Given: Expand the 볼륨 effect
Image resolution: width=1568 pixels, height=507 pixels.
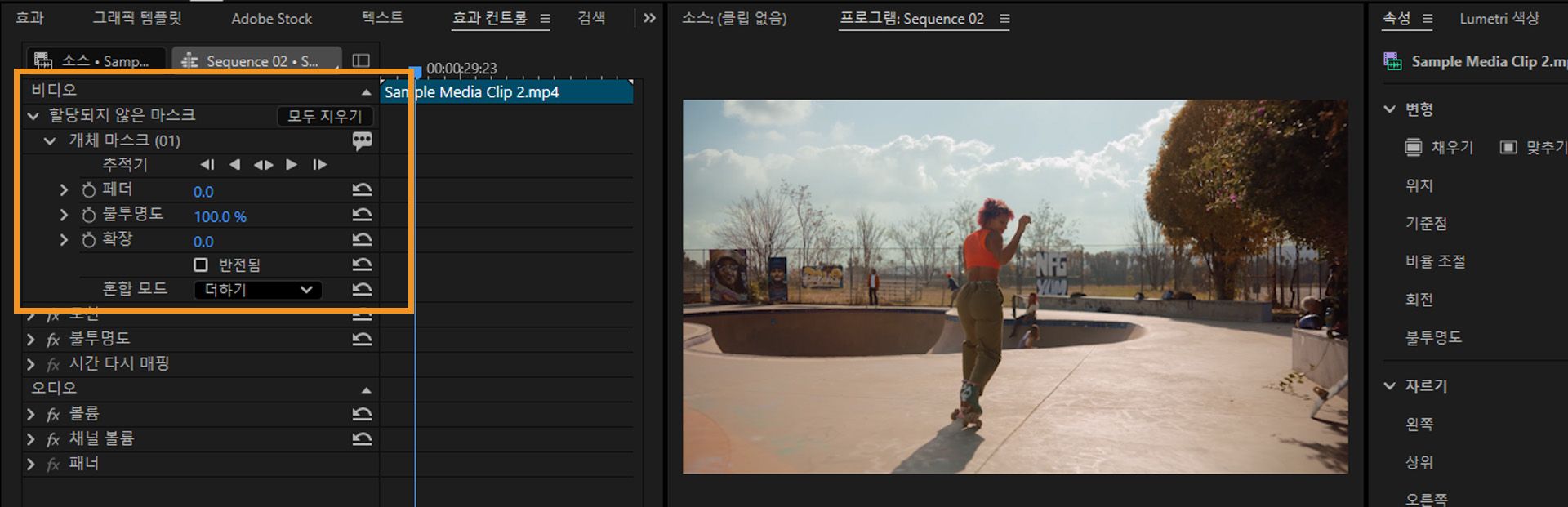Looking at the screenshot, I should click(31, 414).
